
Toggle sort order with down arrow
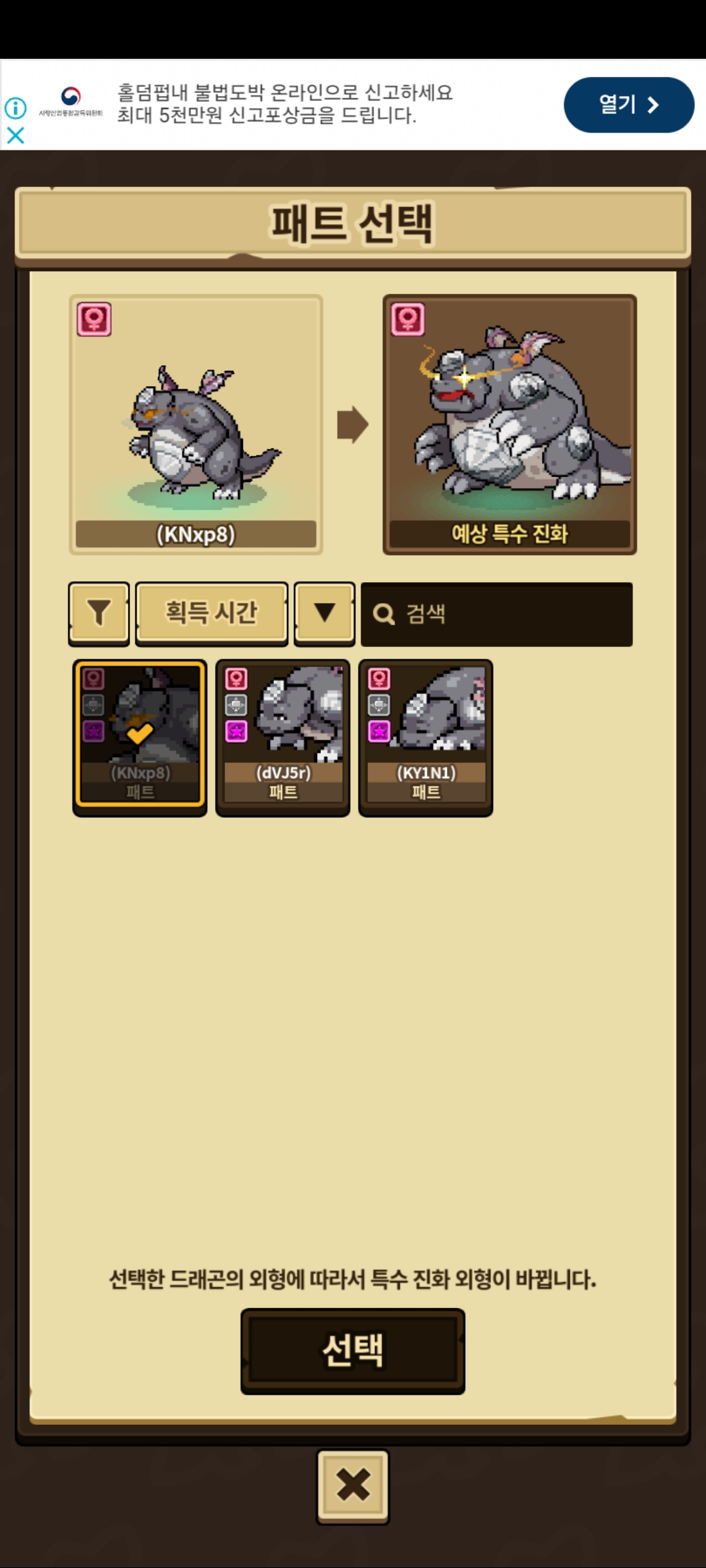point(324,613)
